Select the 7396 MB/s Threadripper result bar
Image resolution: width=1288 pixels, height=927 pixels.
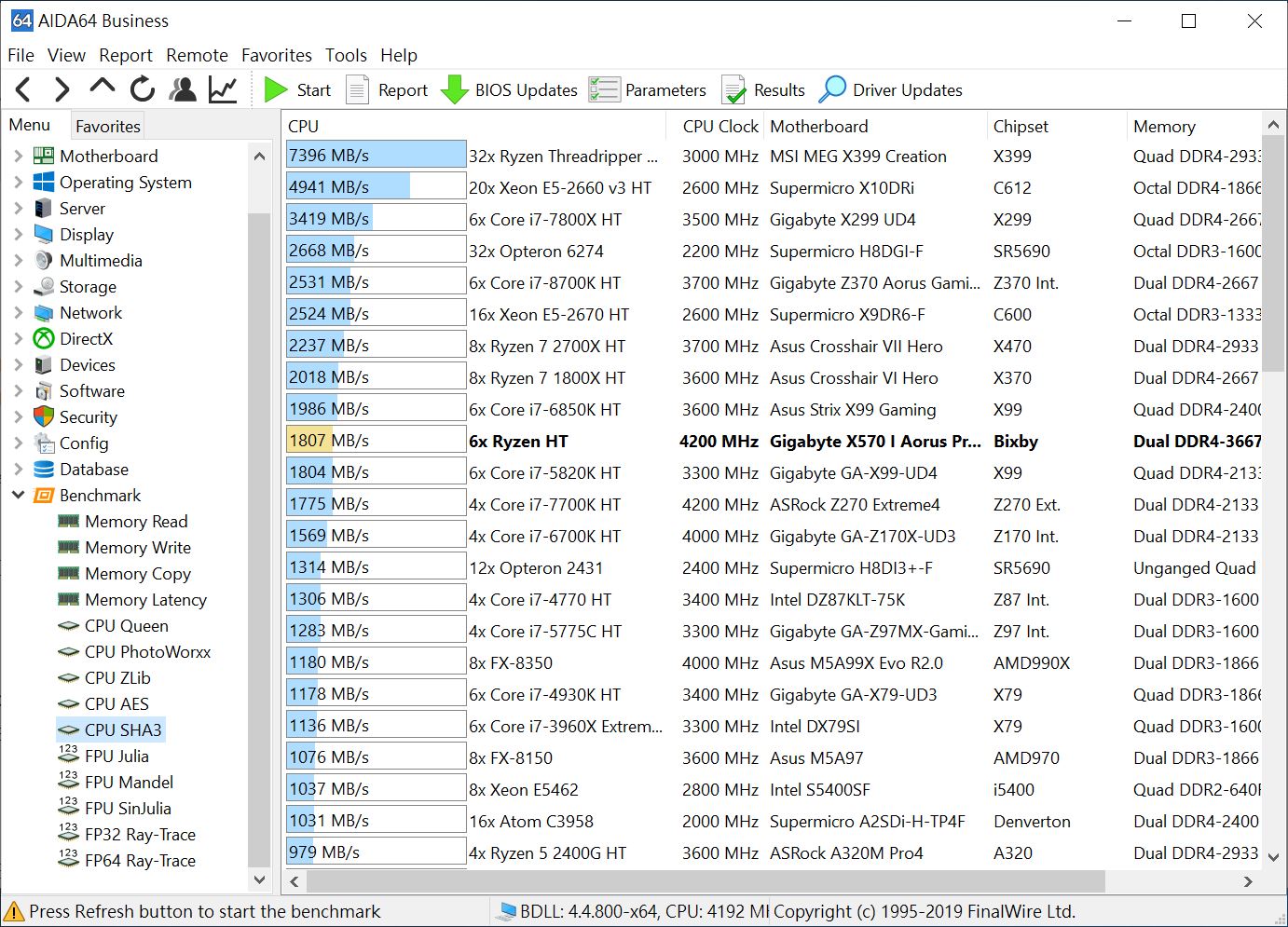(376, 156)
